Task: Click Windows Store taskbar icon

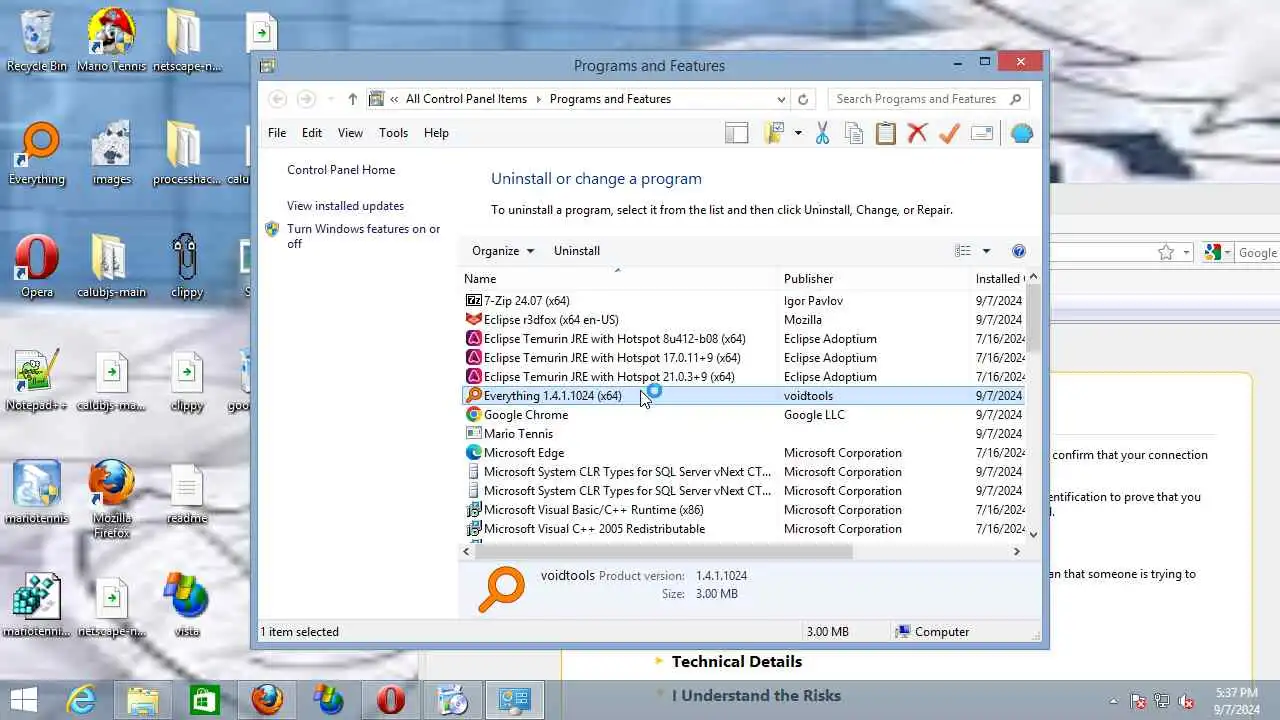Action: pyautogui.click(x=205, y=700)
